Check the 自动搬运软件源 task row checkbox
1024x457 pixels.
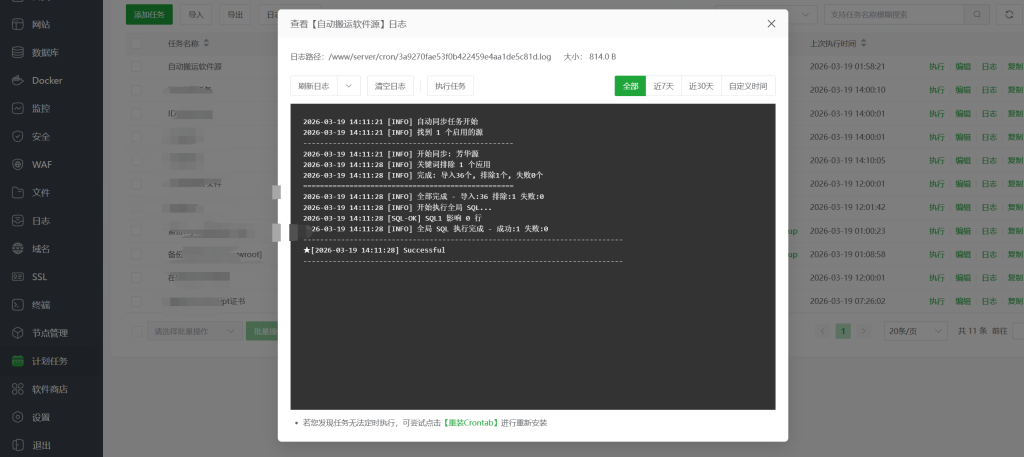136,67
